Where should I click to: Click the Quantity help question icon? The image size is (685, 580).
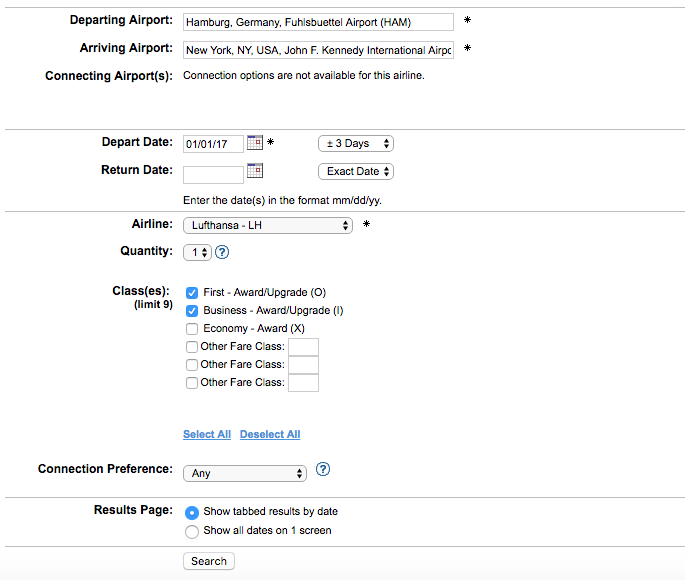222,253
